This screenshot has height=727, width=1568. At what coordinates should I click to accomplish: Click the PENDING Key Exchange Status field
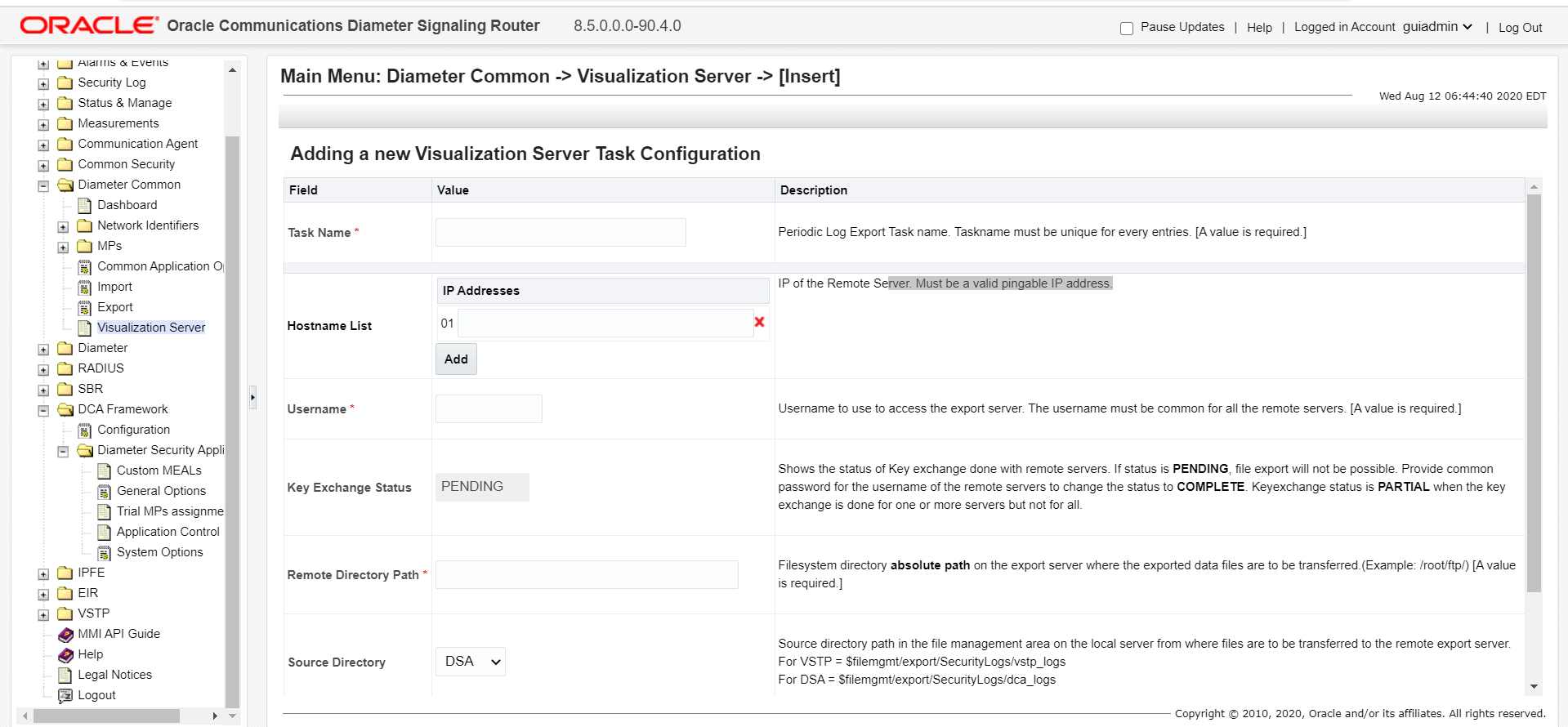pos(482,487)
